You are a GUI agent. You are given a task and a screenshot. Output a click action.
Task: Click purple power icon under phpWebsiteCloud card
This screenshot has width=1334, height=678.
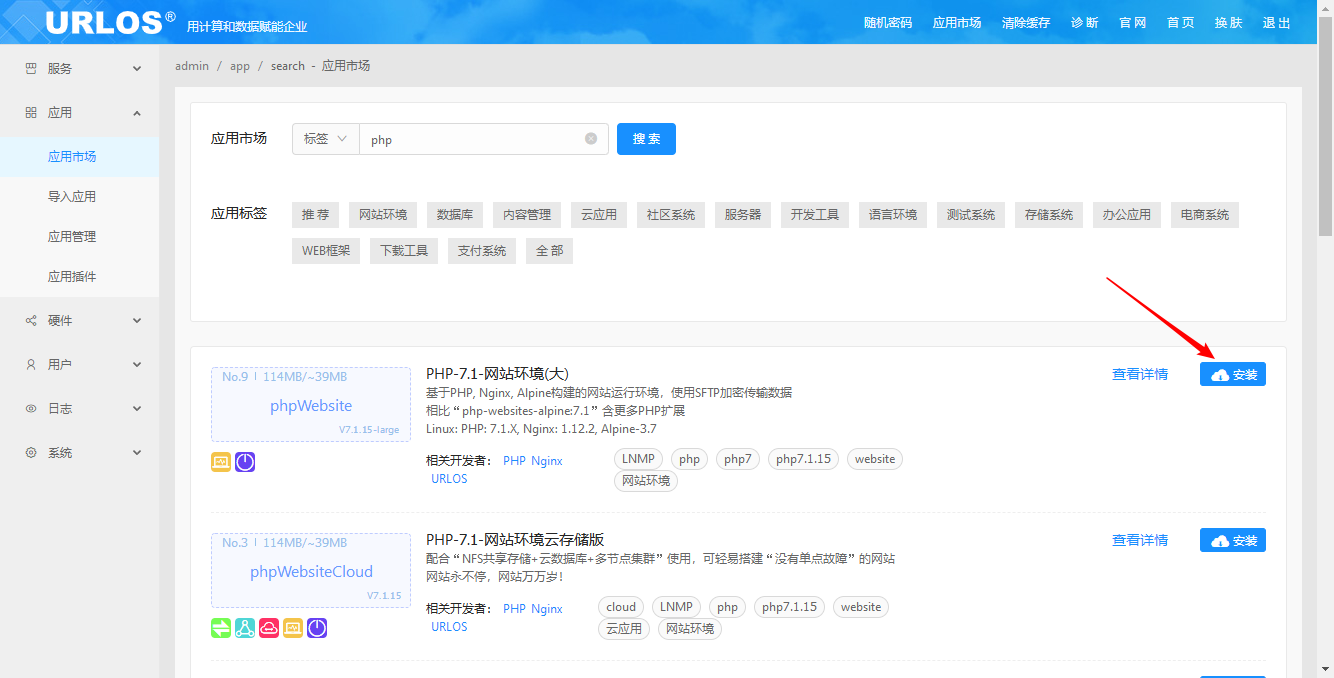(x=317, y=628)
